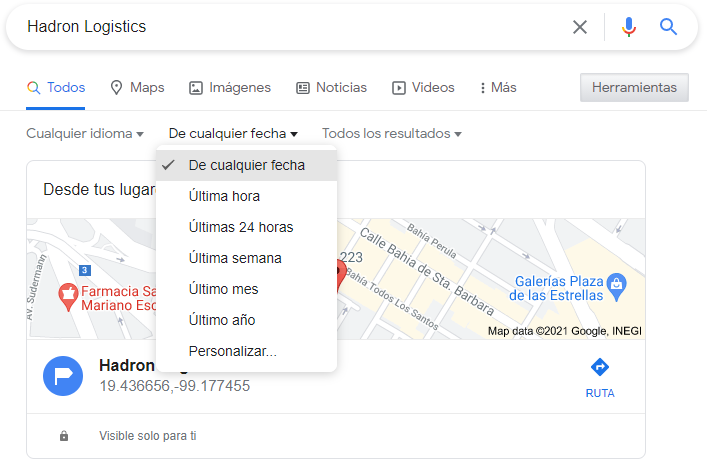
Task: Open the Todos tab
Action: [56, 88]
